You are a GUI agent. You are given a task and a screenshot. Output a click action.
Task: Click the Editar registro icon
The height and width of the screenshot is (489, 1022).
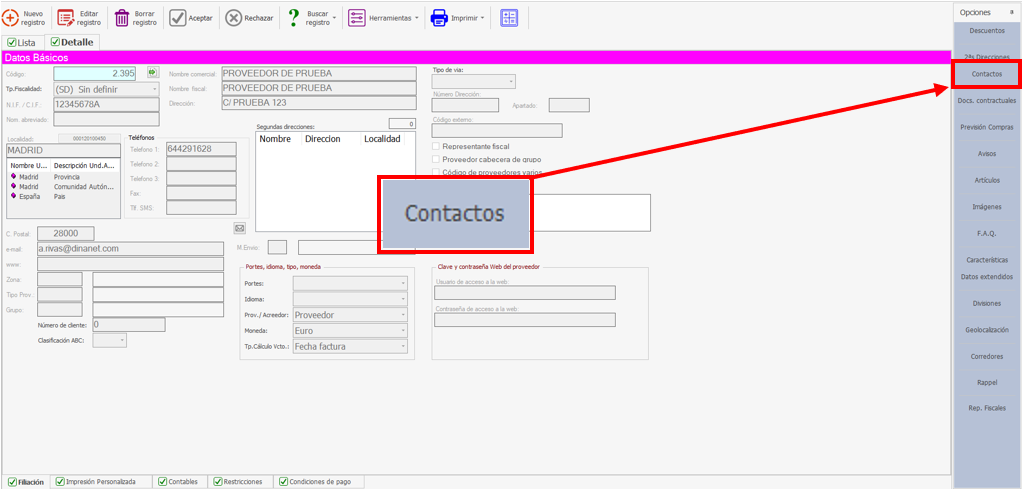pos(66,17)
